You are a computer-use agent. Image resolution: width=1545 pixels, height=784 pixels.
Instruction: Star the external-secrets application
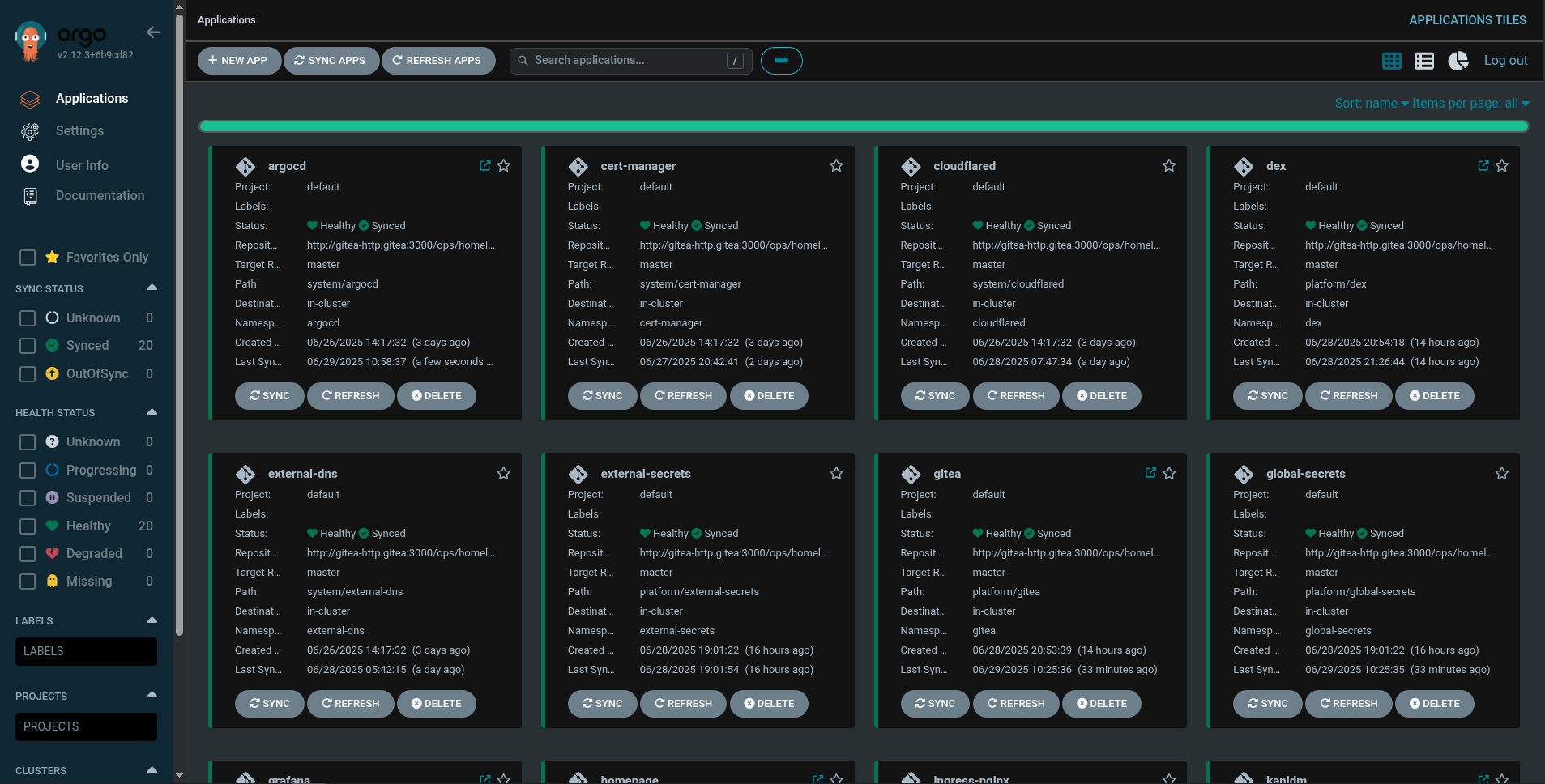(837, 473)
